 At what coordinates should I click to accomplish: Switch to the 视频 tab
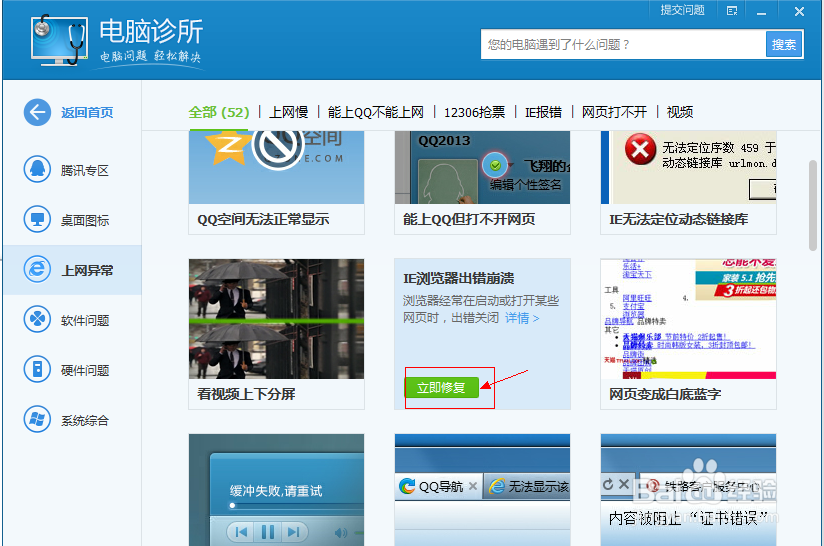pyautogui.click(x=680, y=112)
